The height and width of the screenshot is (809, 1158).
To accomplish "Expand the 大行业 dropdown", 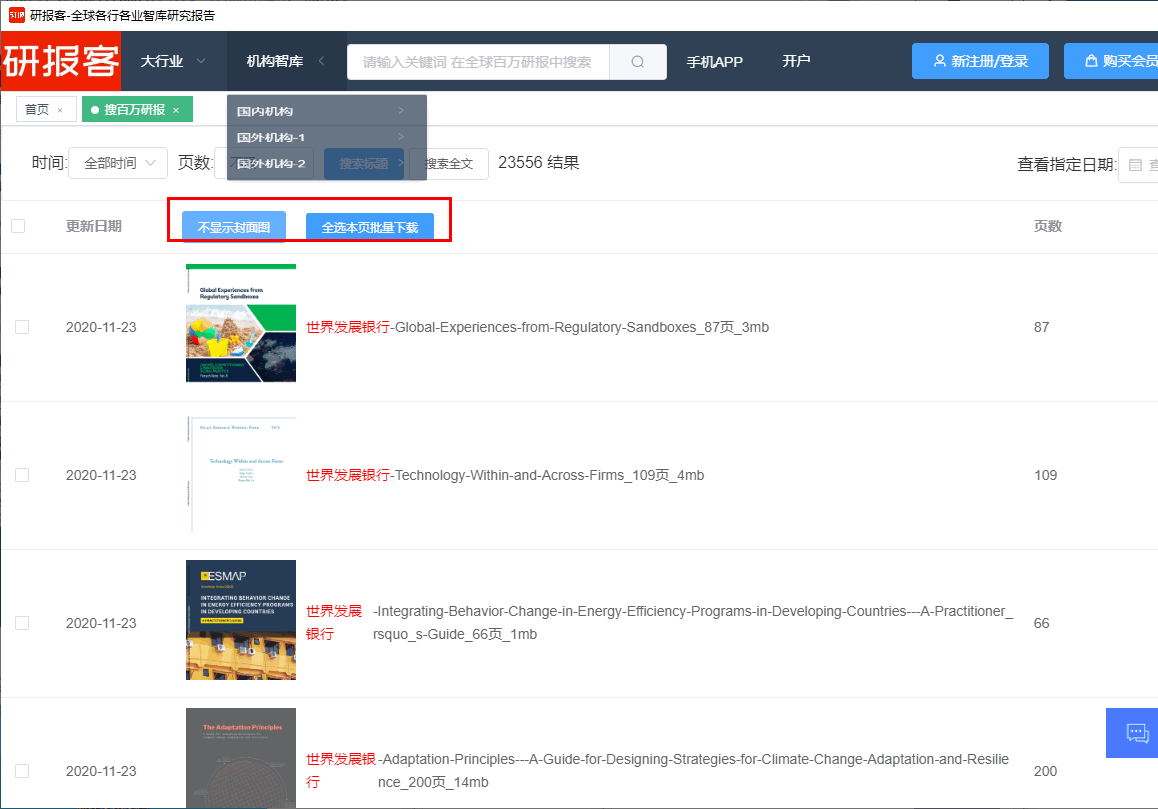I will point(174,61).
